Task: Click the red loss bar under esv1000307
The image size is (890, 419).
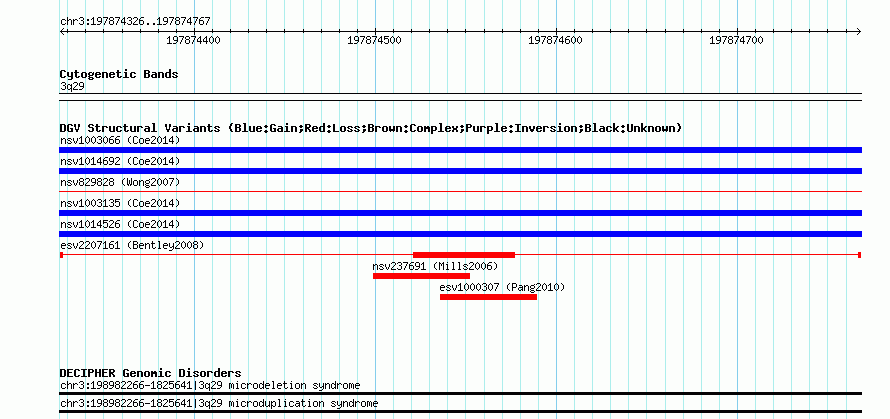Action: tap(488, 297)
